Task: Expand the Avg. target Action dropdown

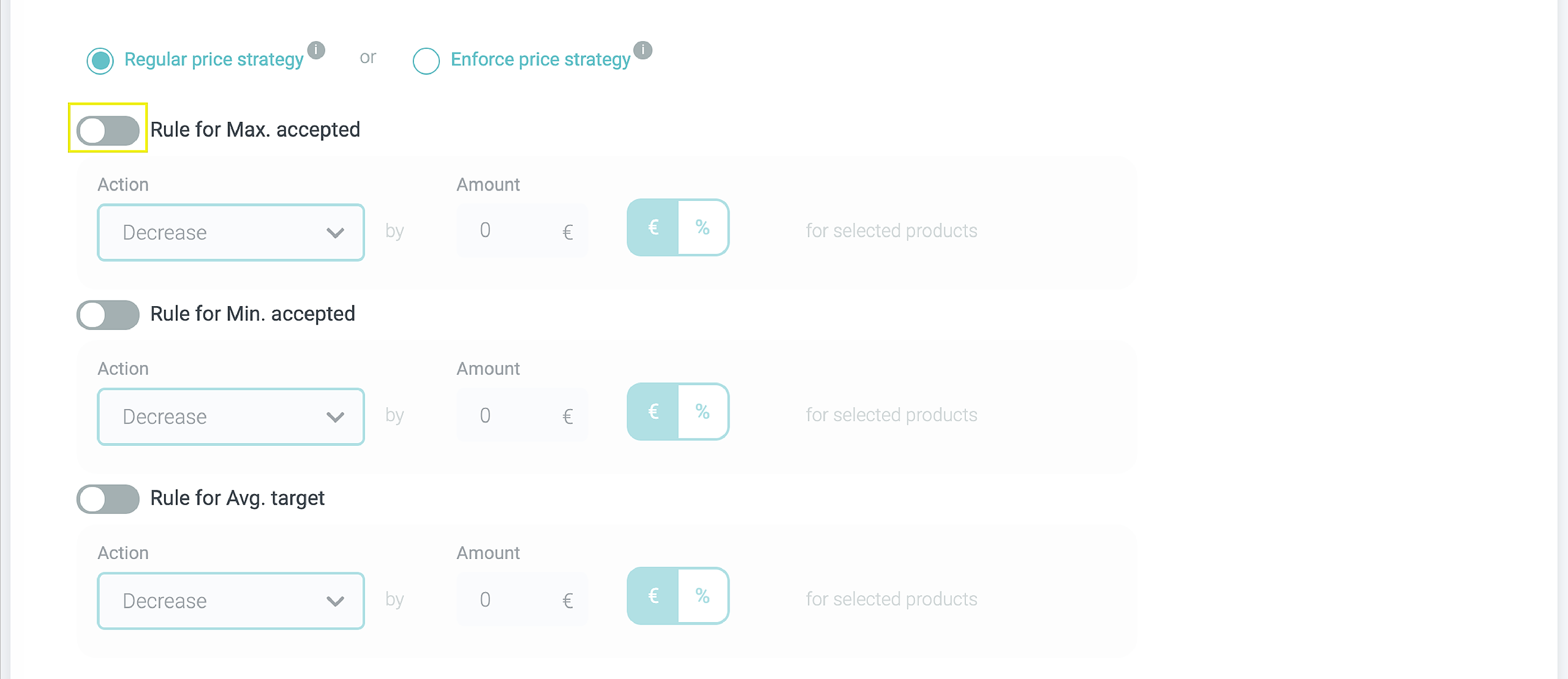Action: (x=231, y=601)
